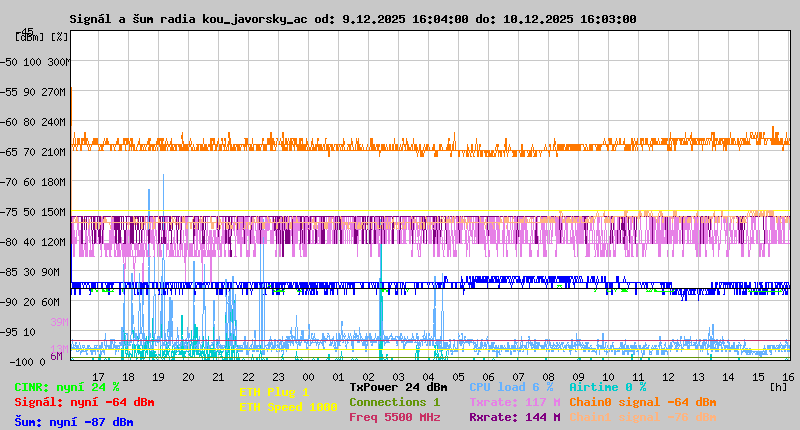Click the blue Šum noise legend entry
Viewport: 800px width, 430px height.
(x=73, y=422)
